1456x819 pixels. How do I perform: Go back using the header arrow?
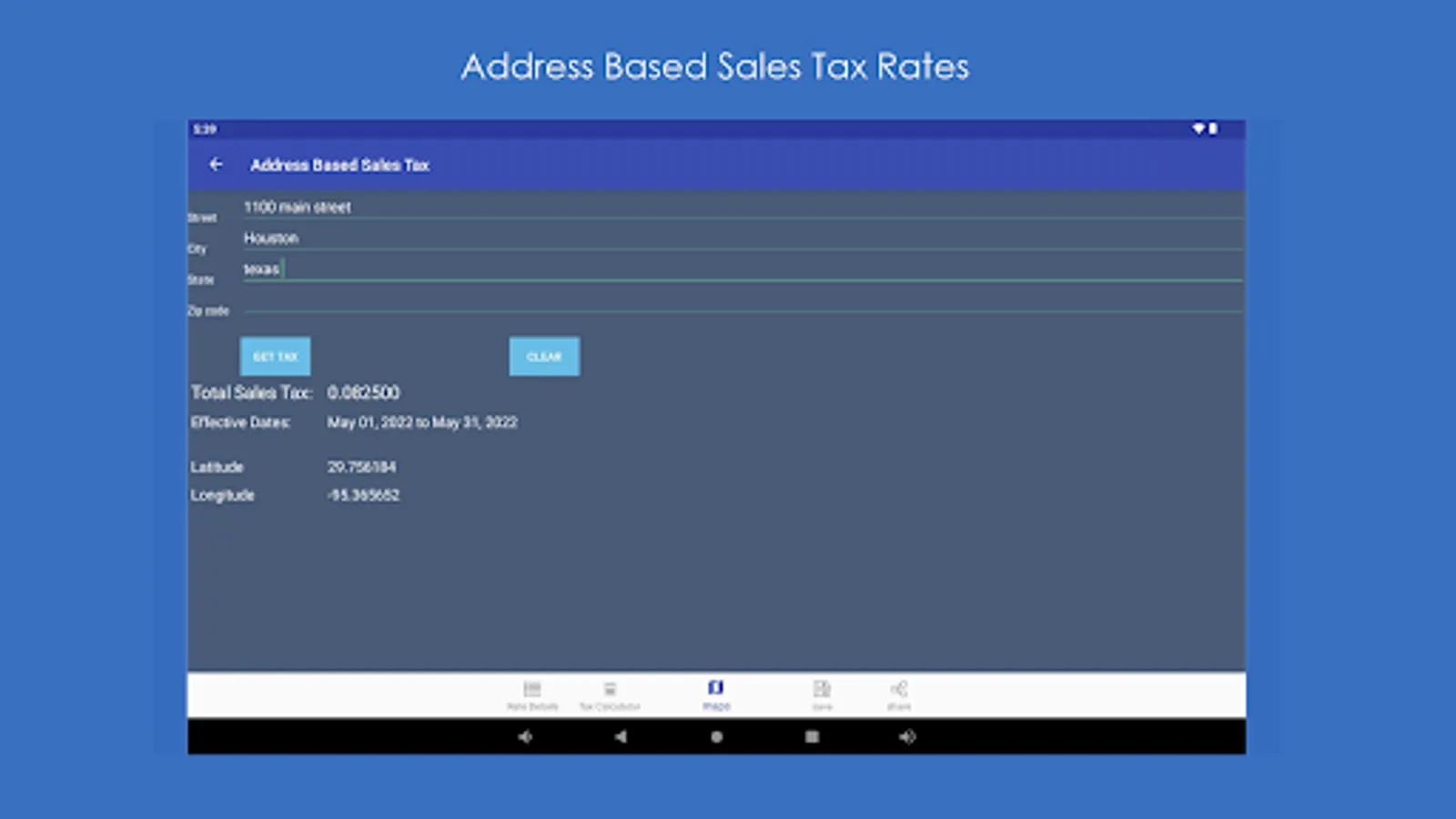coord(216,165)
